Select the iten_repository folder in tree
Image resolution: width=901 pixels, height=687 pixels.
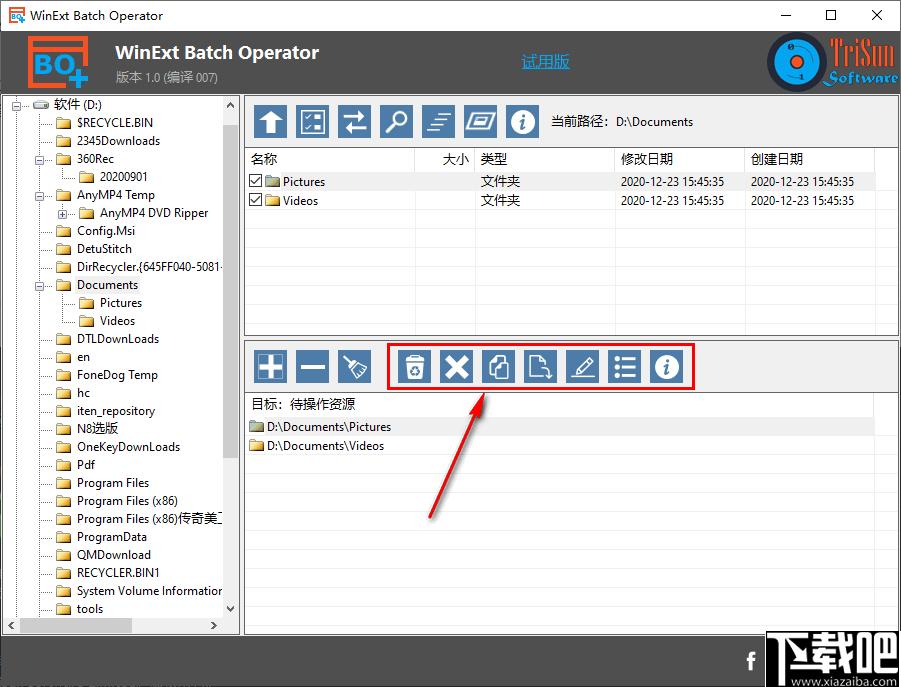[x=116, y=411]
